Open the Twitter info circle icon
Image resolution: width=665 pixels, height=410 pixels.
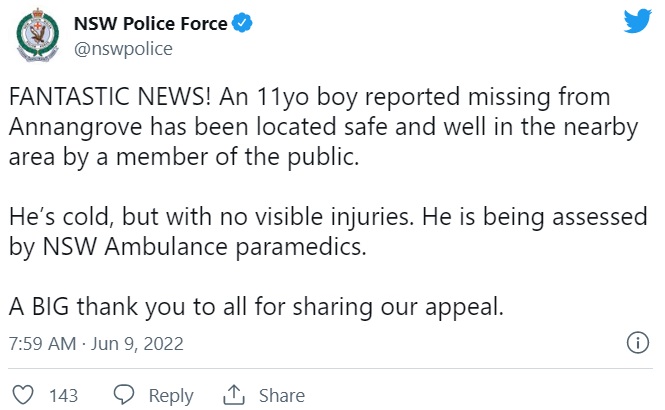(636, 343)
